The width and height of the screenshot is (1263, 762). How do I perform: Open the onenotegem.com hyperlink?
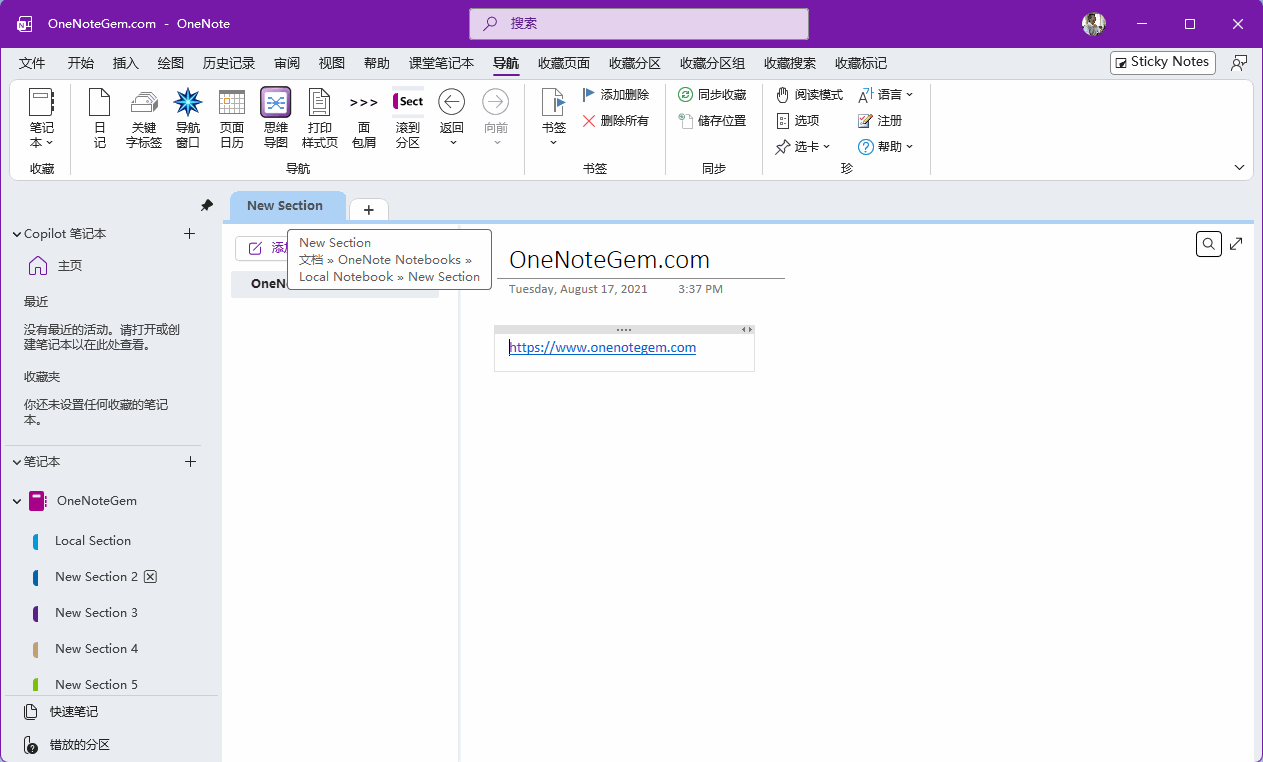coord(602,348)
